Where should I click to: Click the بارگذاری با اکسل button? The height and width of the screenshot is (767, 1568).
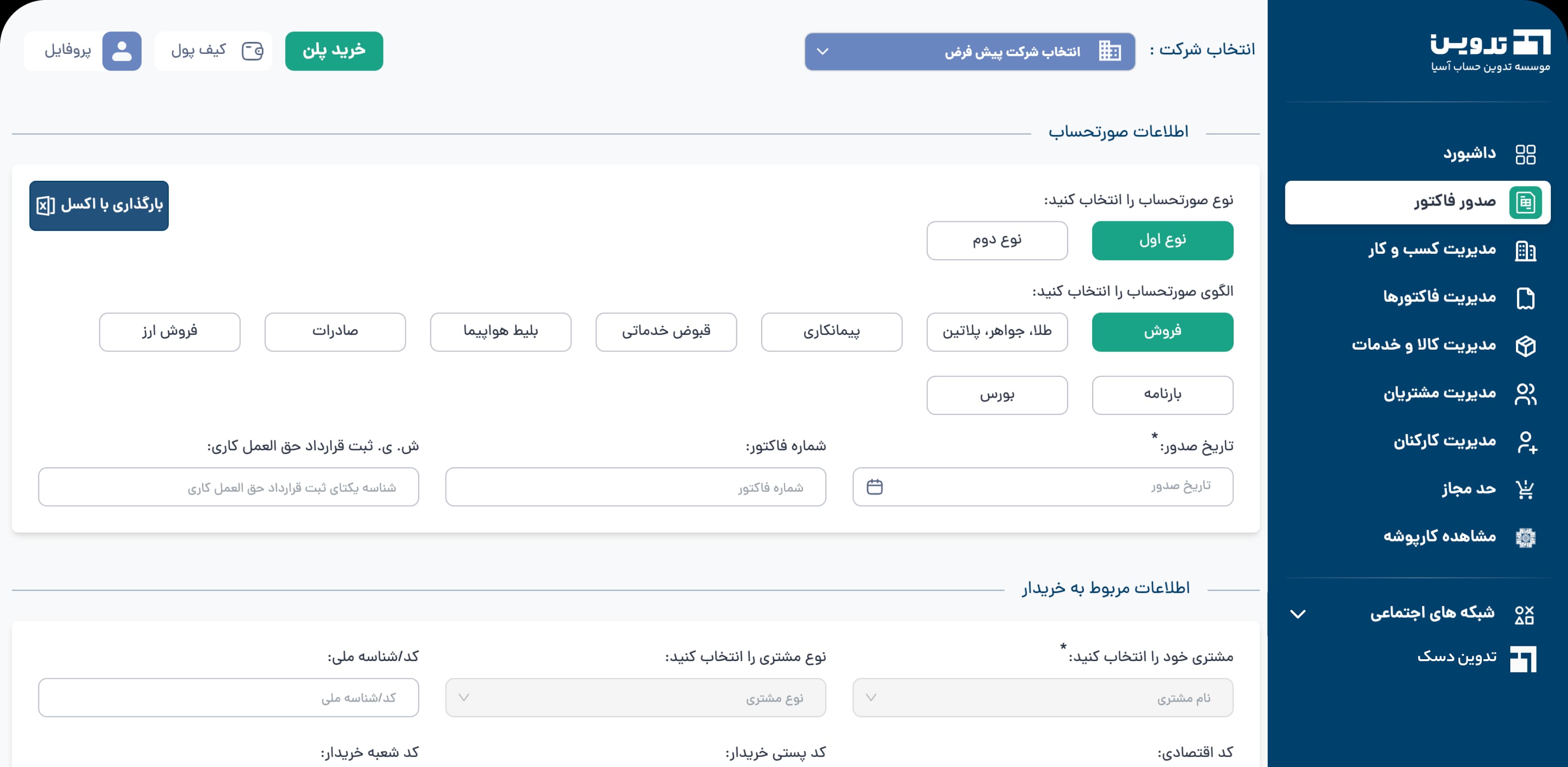[99, 205]
